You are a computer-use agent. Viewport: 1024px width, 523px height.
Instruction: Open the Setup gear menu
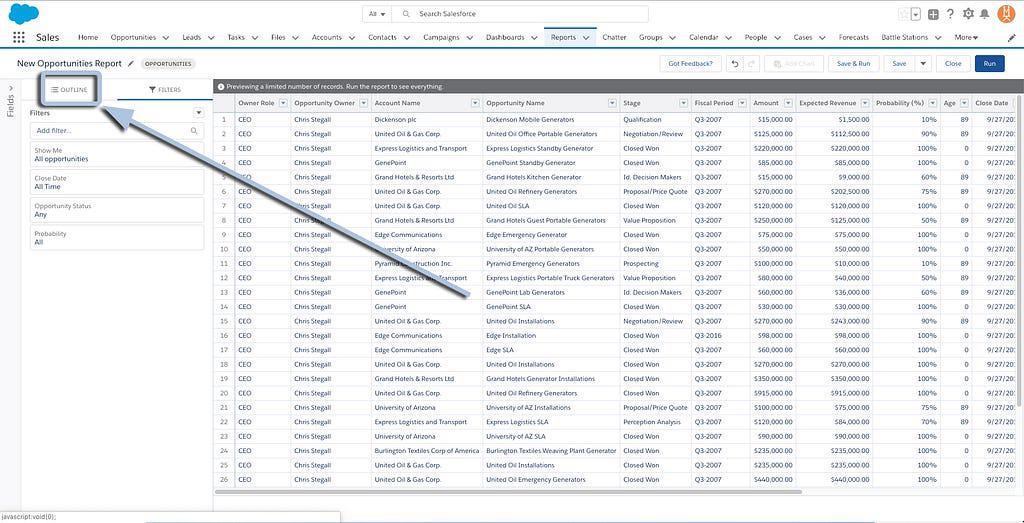[967, 14]
